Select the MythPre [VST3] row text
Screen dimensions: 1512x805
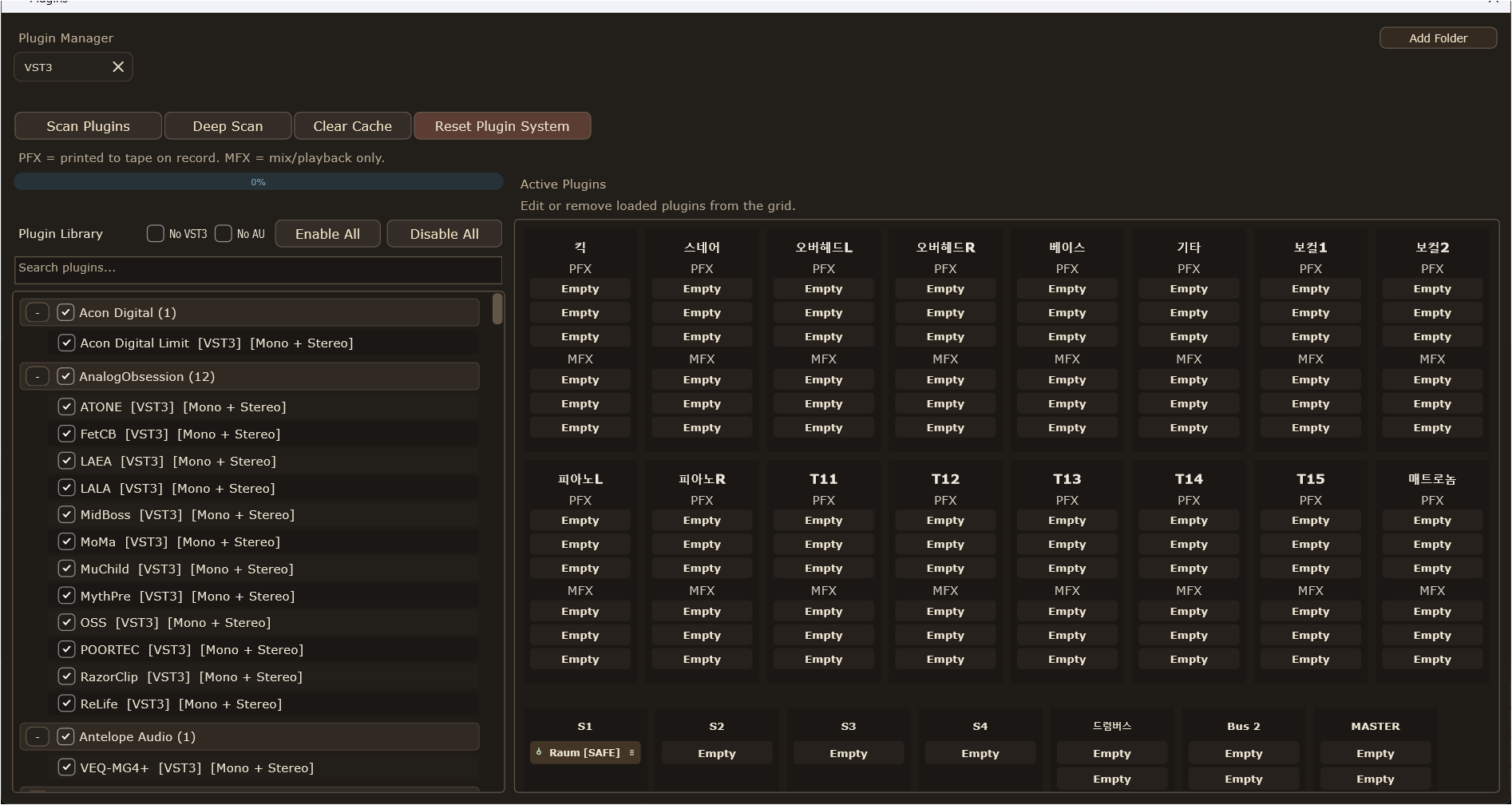(188, 596)
